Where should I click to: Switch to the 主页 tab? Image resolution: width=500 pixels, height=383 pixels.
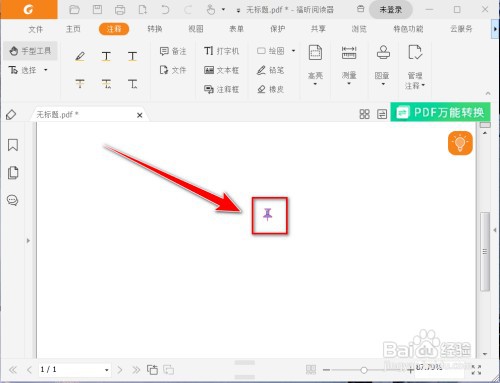click(x=73, y=29)
